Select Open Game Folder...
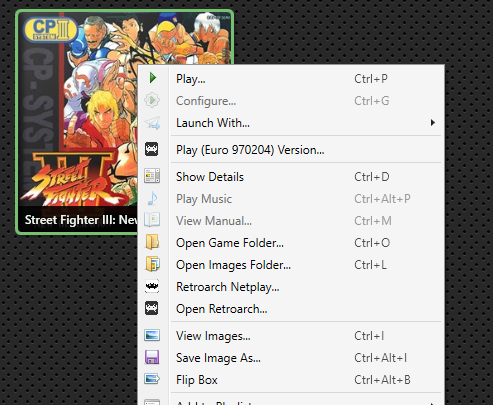This screenshot has height=405, width=493. click(x=291, y=243)
